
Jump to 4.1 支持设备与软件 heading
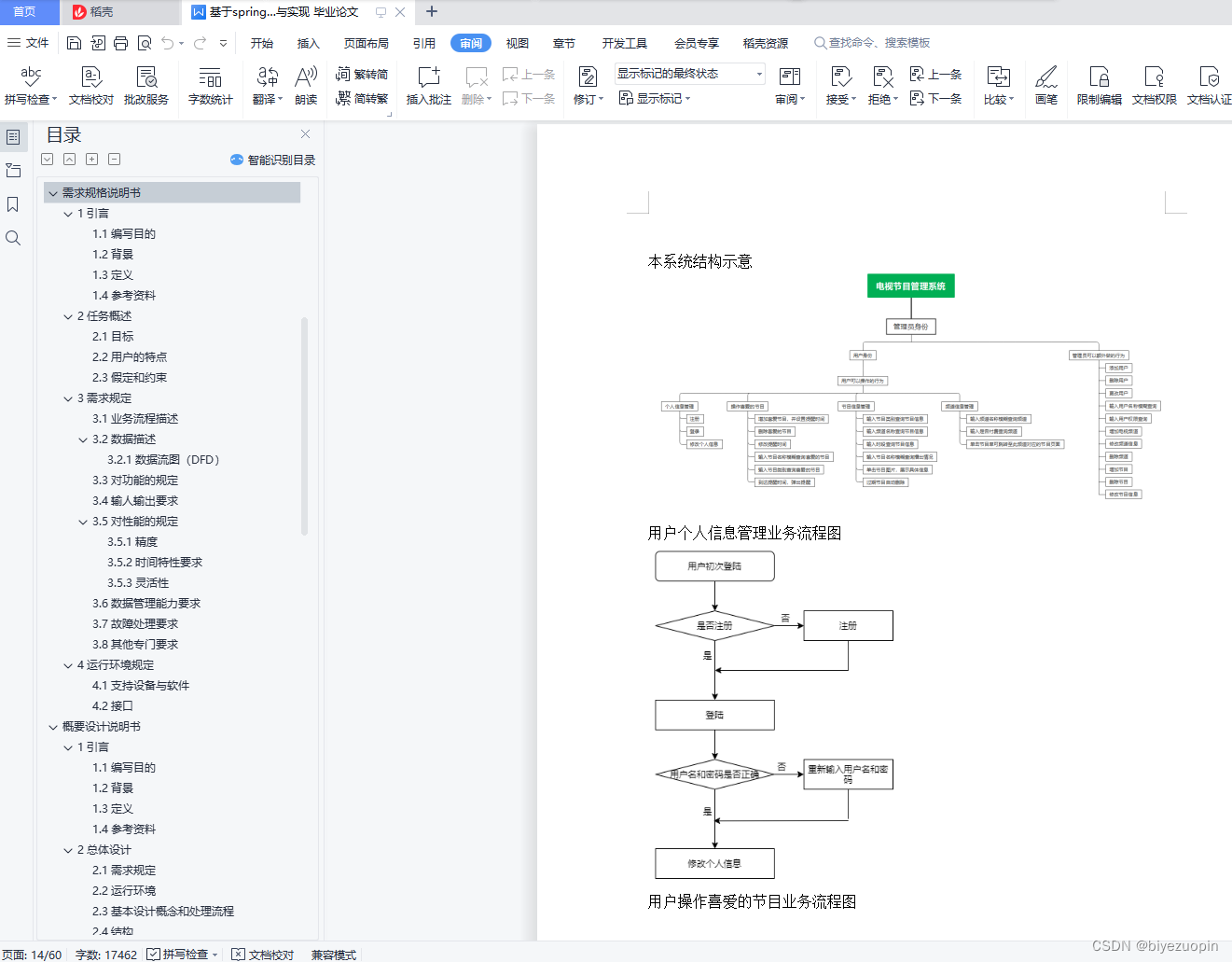(141, 686)
